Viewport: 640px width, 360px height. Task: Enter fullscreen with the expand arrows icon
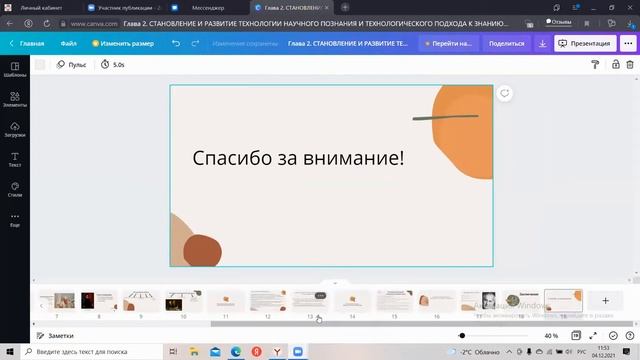(x=593, y=336)
